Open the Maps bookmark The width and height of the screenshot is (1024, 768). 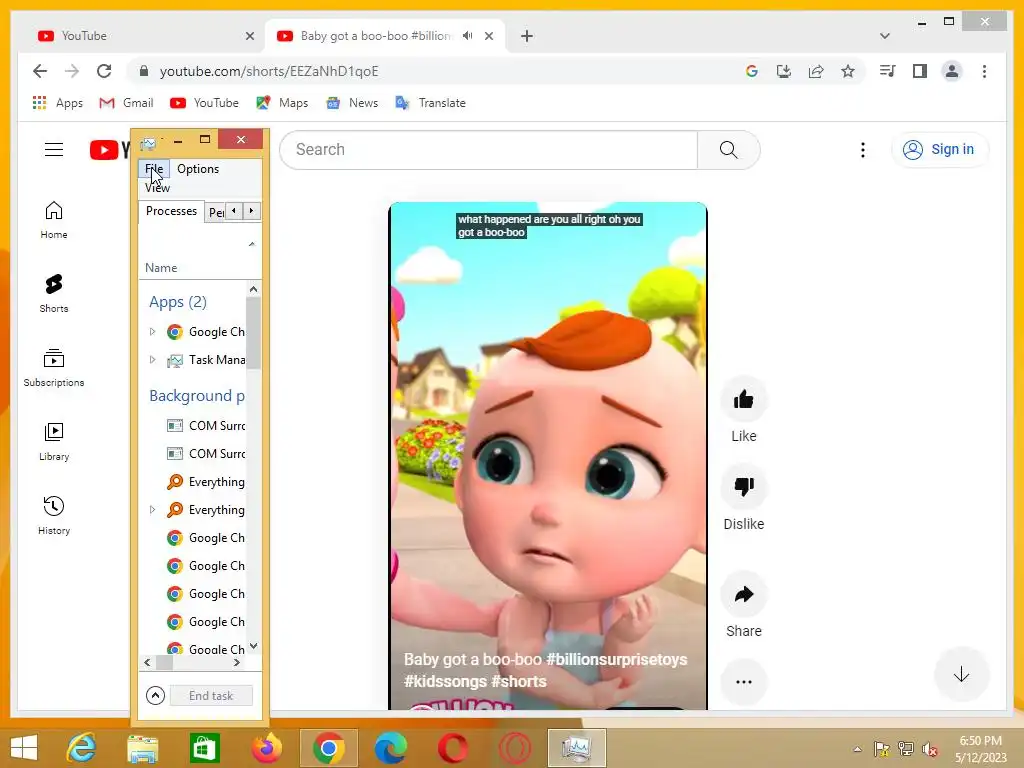point(282,103)
